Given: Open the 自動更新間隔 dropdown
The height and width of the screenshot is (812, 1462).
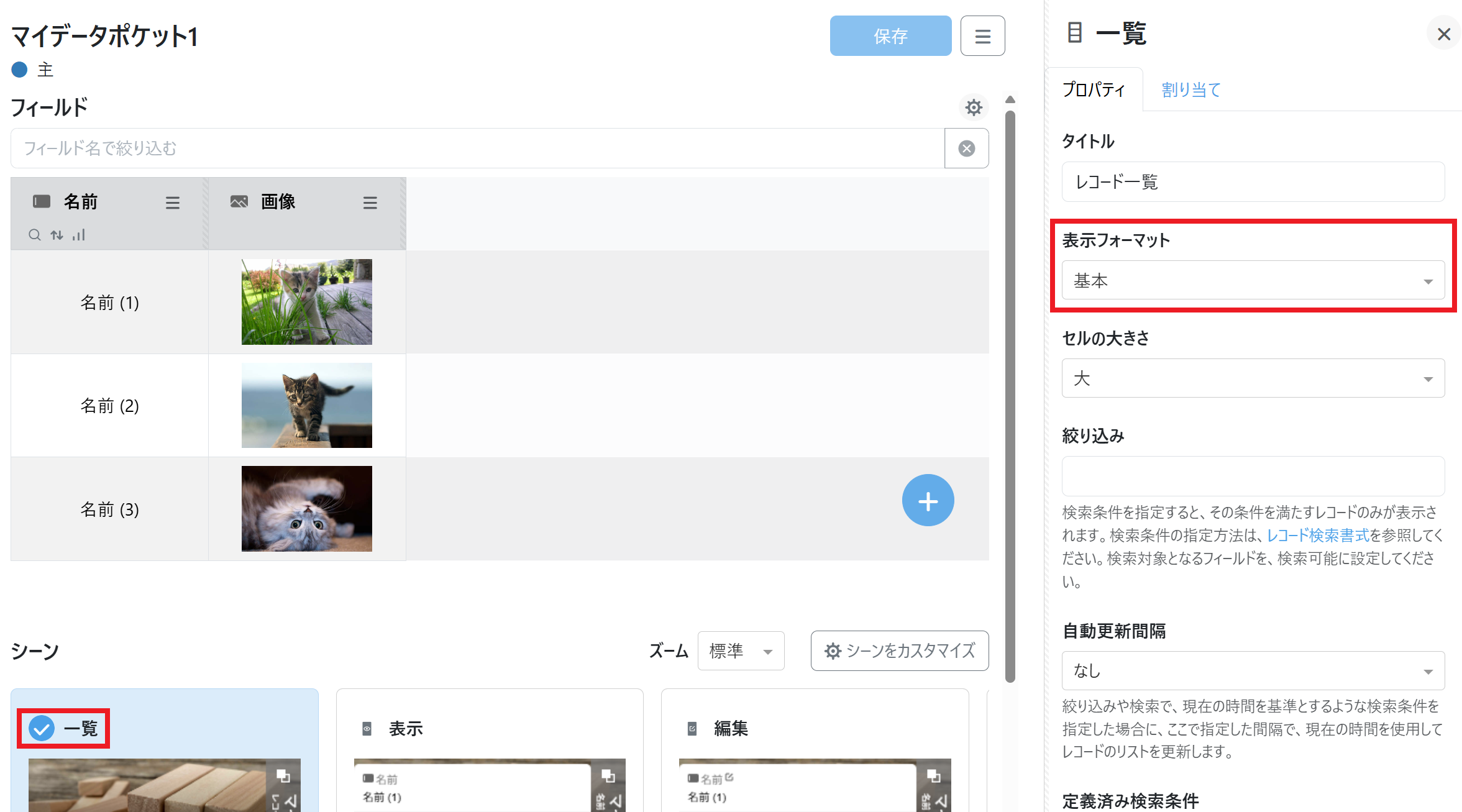Looking at the screenshot, I should click(x=1253, y=671).
